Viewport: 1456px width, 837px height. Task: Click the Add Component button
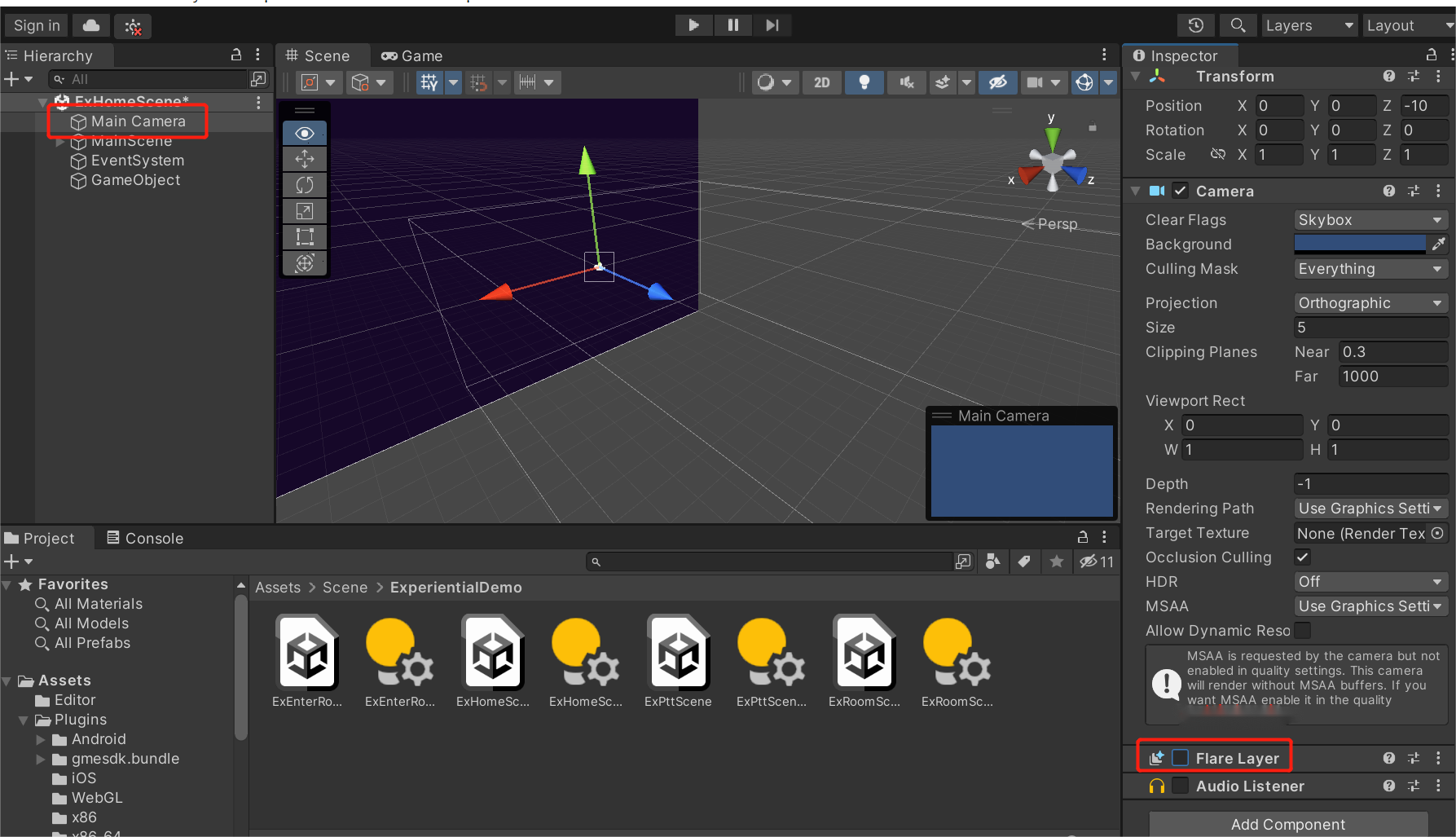tap(1287, 824)
